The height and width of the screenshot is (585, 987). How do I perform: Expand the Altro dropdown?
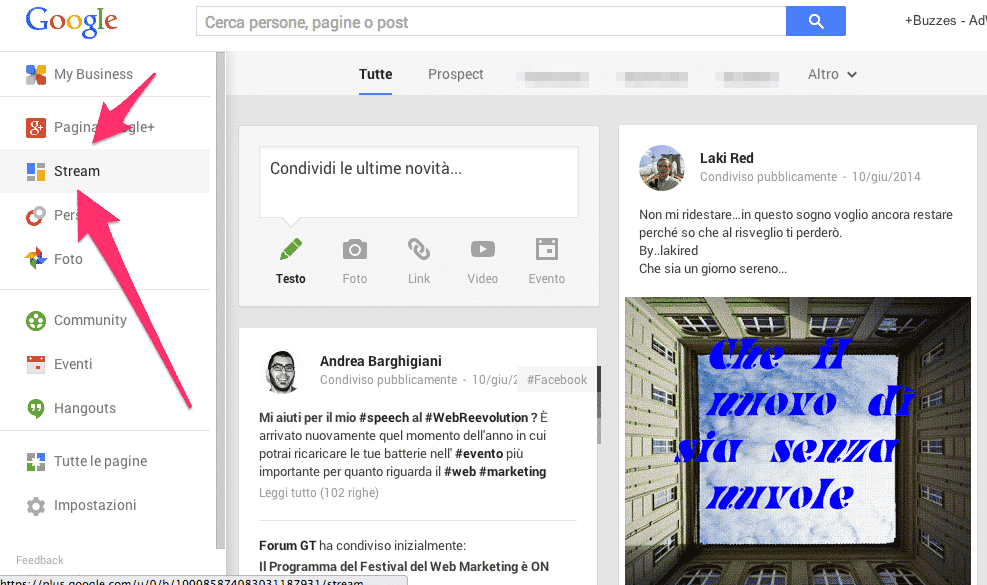(x=832, y=74)
